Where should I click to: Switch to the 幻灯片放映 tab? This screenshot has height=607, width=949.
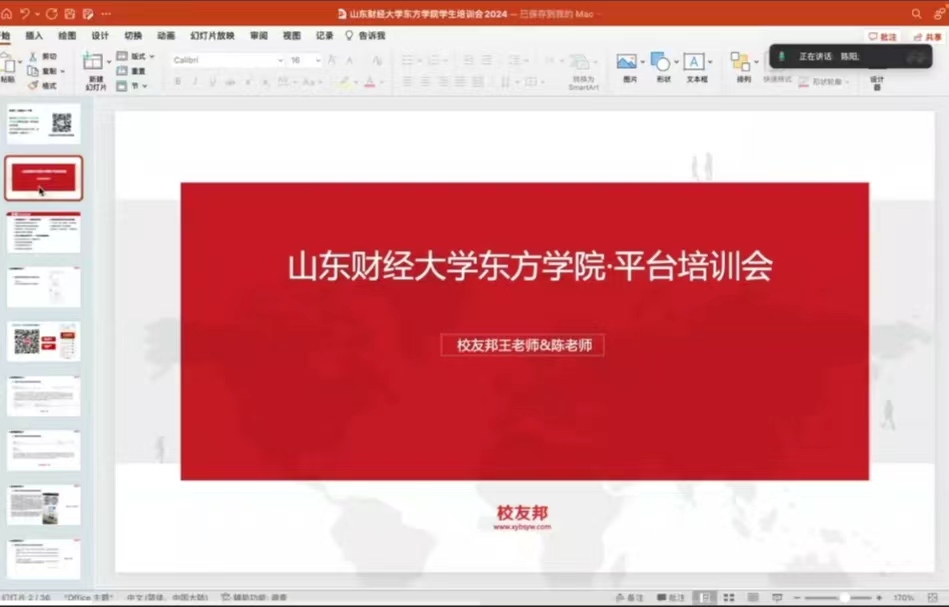pyautogui.click(x=212, y=36)
